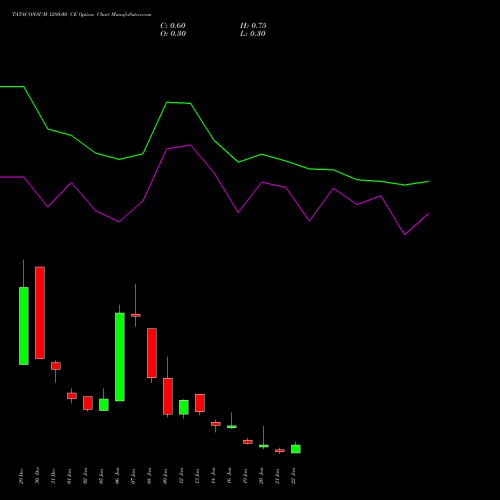Click the '09 Jan' date label
This screenshot has width=500, height=500.
click(165, 476)
